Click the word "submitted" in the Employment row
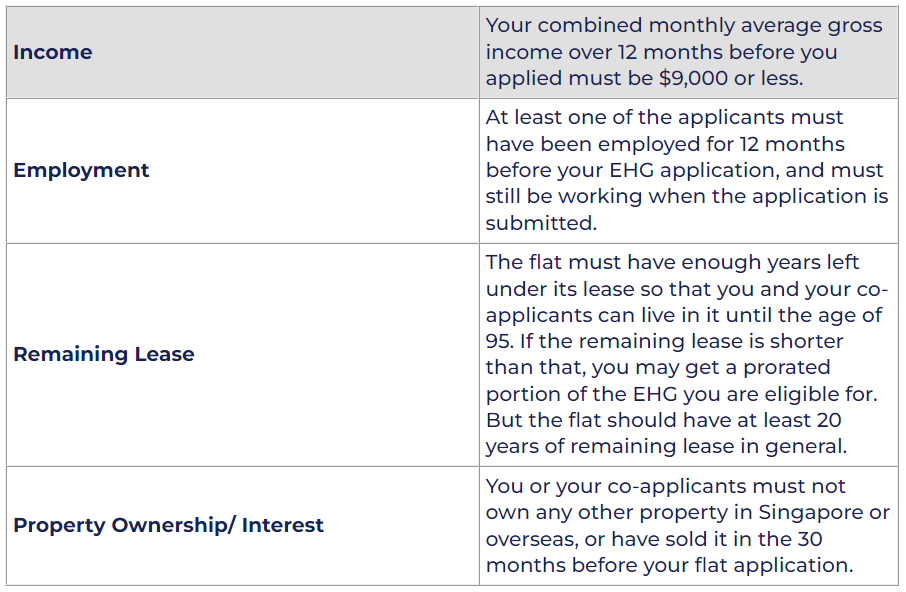906x592 pixels. (x=538, y=223)
